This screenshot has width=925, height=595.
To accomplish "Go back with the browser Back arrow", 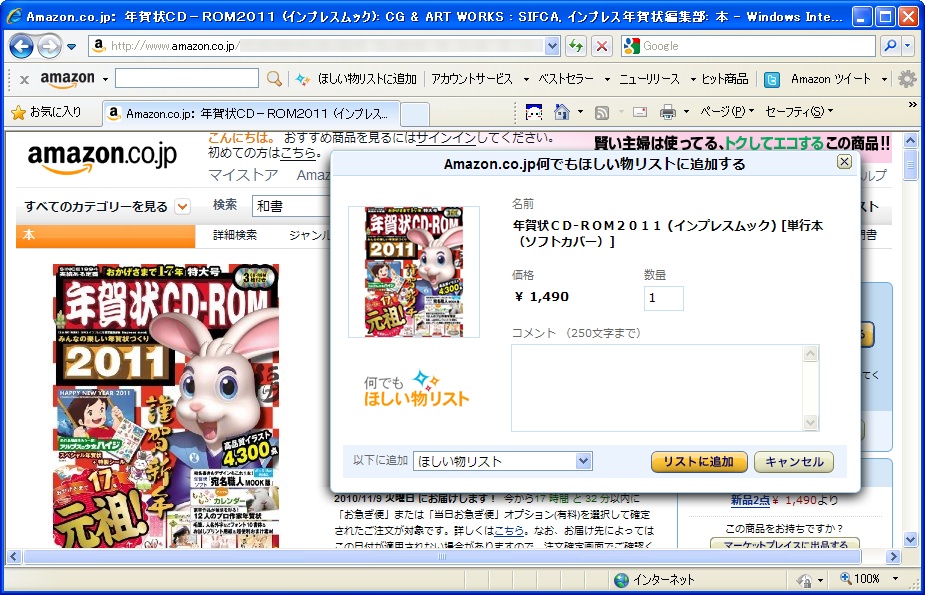I will [21, 46].
